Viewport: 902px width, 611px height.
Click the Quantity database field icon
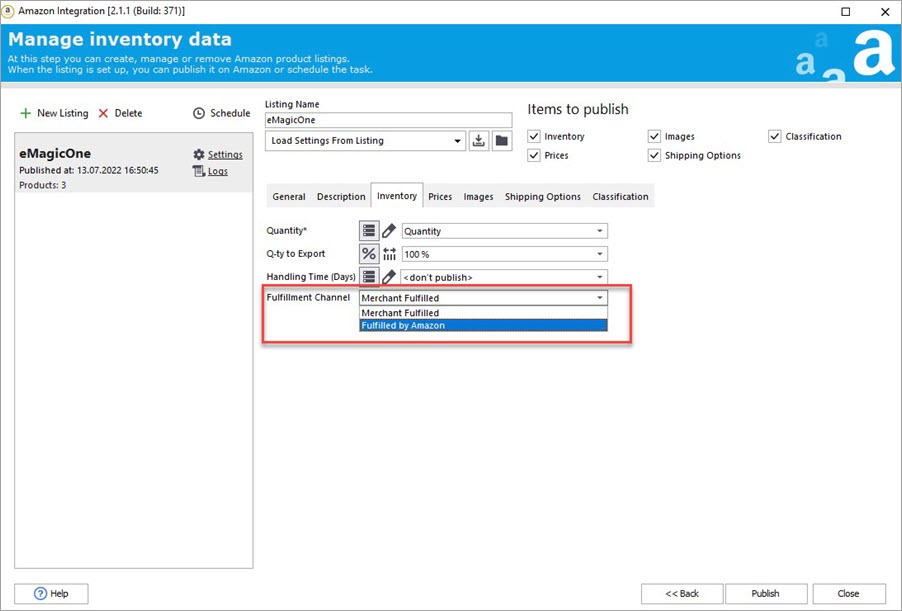coord(369,231)
